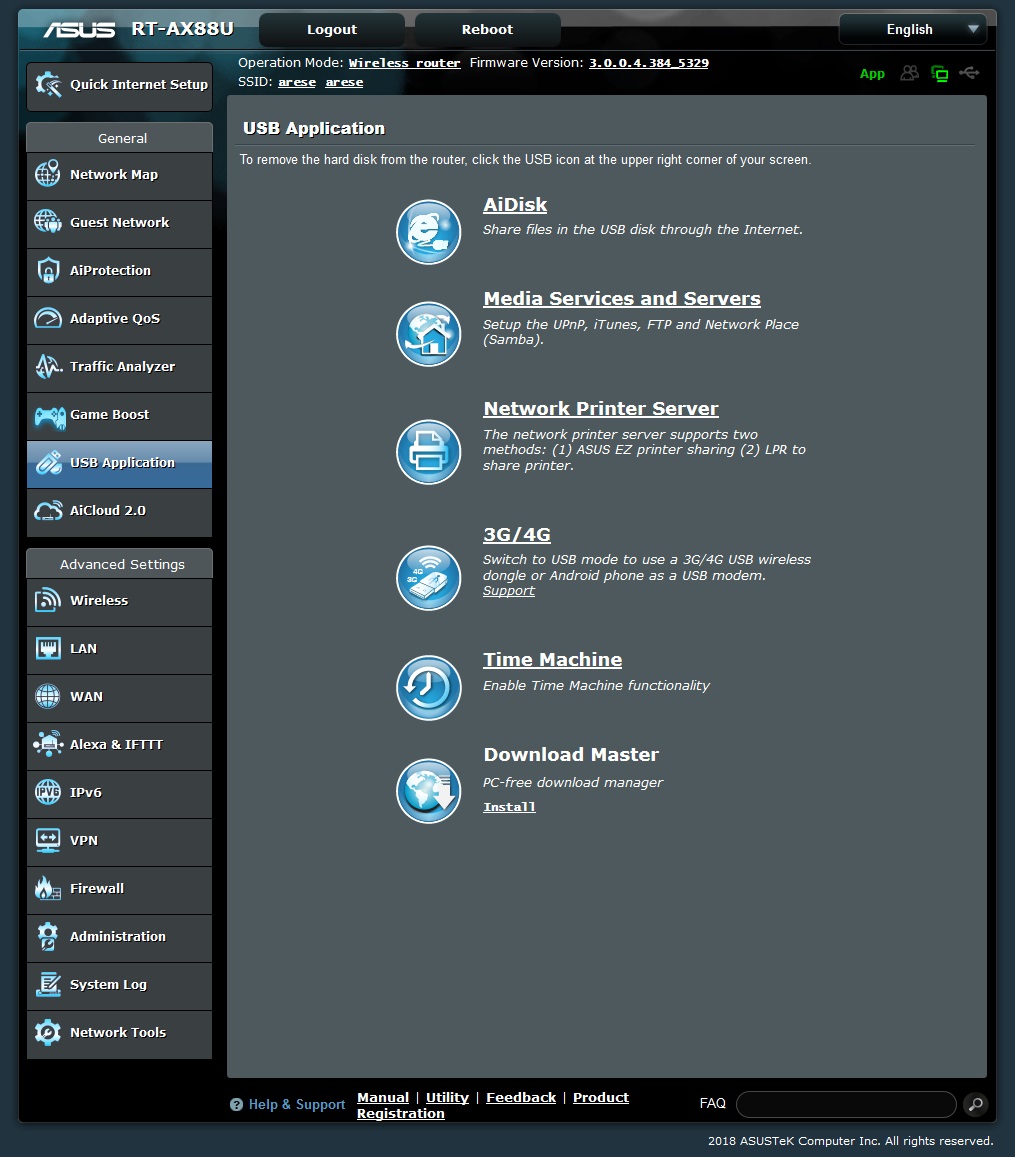
Task: Click the guest users icon in header
Action: click(x=910, y=72)
